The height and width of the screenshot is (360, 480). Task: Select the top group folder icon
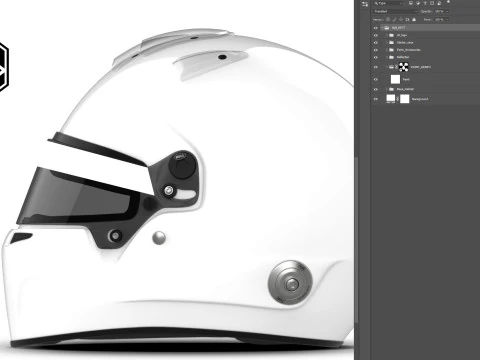click(x=387, y=28)
